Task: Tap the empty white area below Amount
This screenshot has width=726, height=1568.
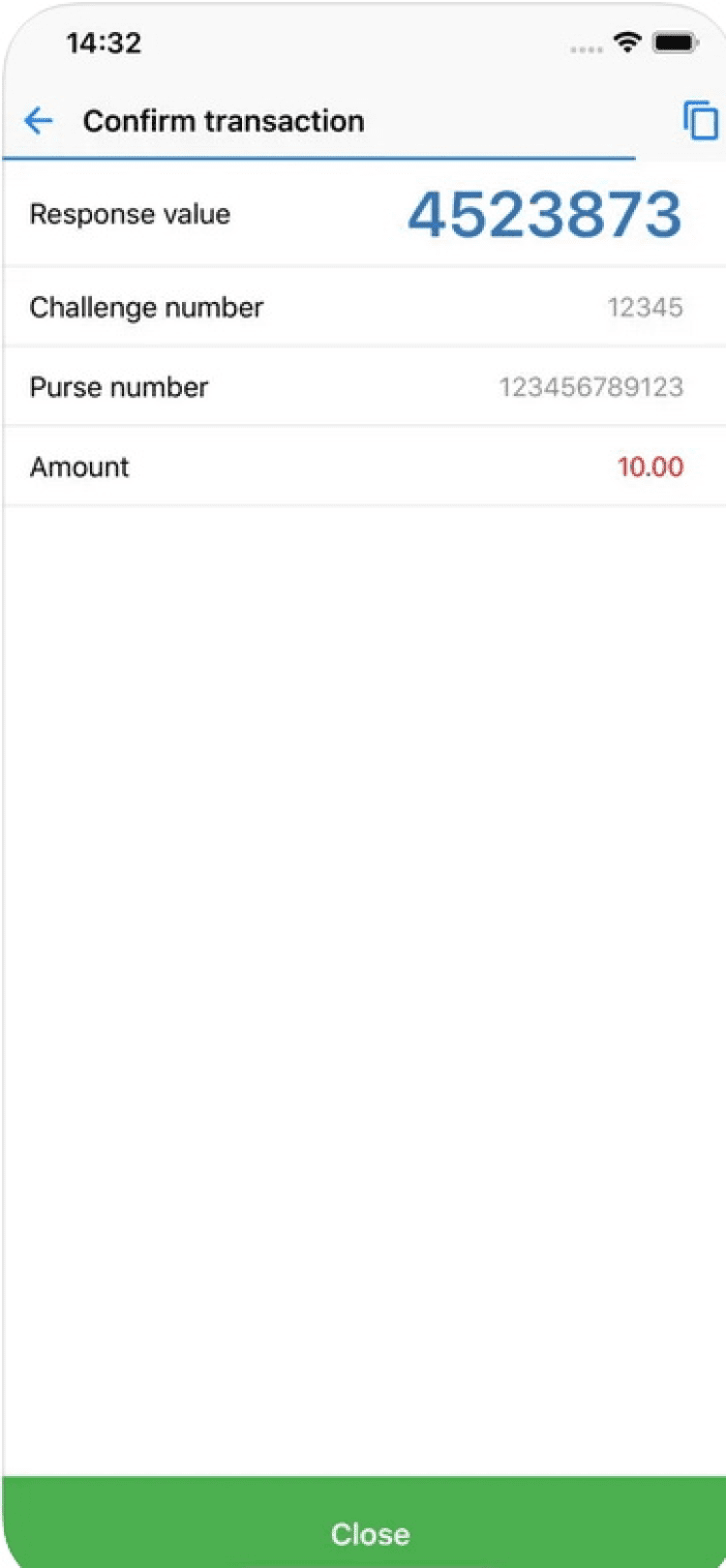Action: pyautogui.click(x=363, y=968)
